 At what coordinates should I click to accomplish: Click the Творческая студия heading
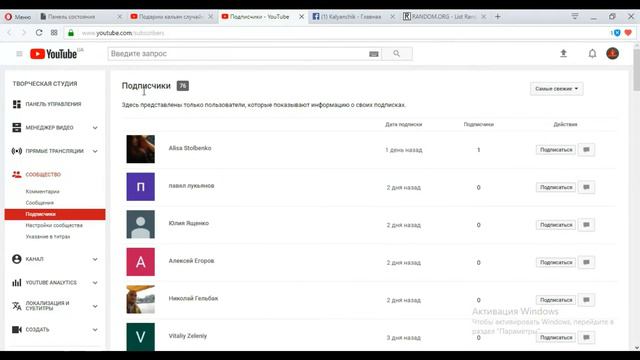(45, 84)
